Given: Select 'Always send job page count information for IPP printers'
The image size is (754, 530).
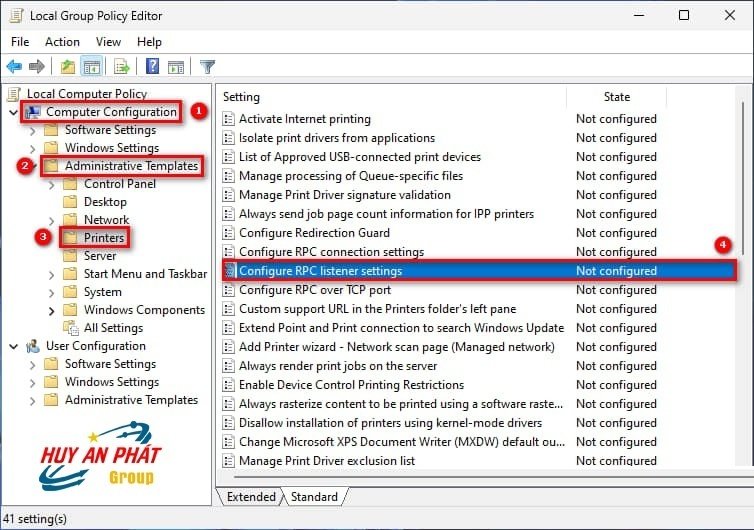Looking at the screenshot, I should pos(387,214).
